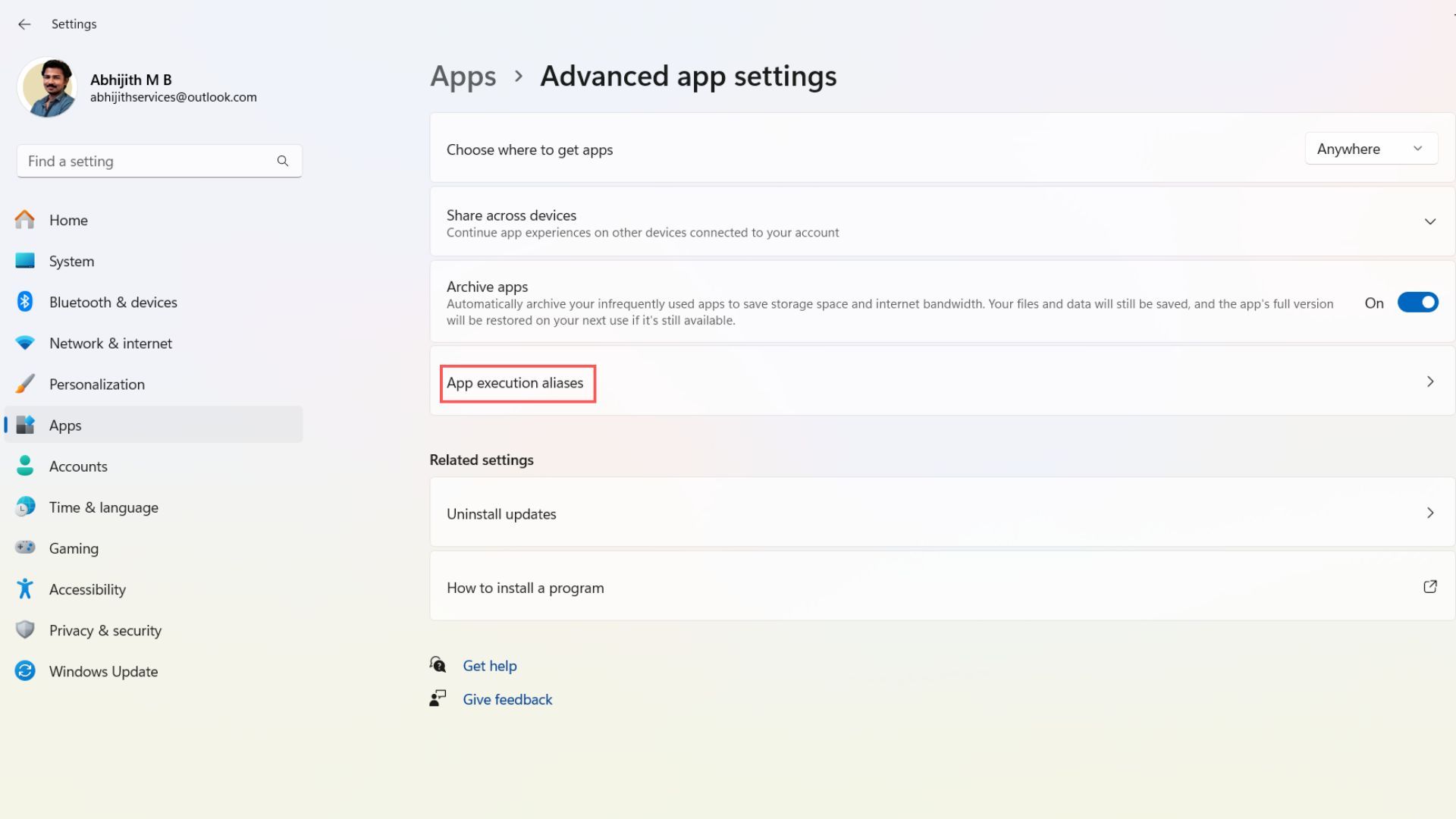Open How to install a program

coord(525,587)
